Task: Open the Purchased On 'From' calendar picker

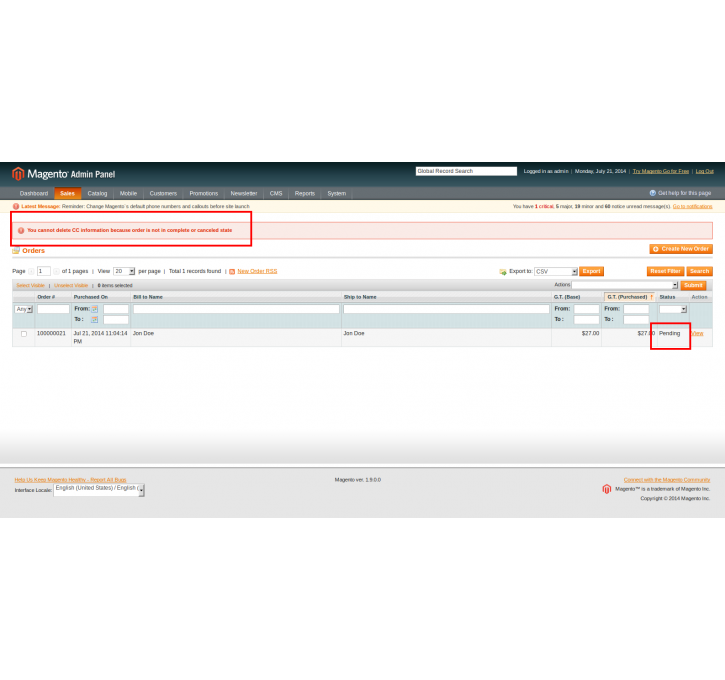Action: pyautogui.click(x=95, y=309)
